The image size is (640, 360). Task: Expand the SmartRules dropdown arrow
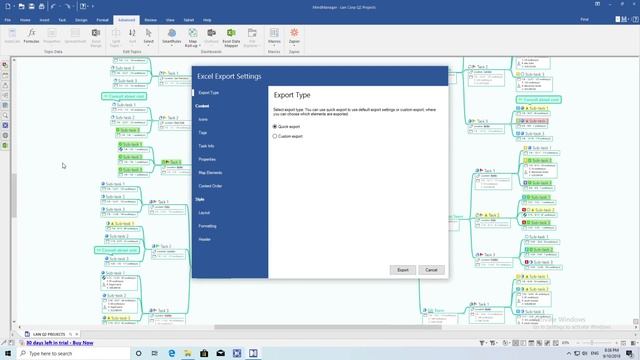coord(172,45)
